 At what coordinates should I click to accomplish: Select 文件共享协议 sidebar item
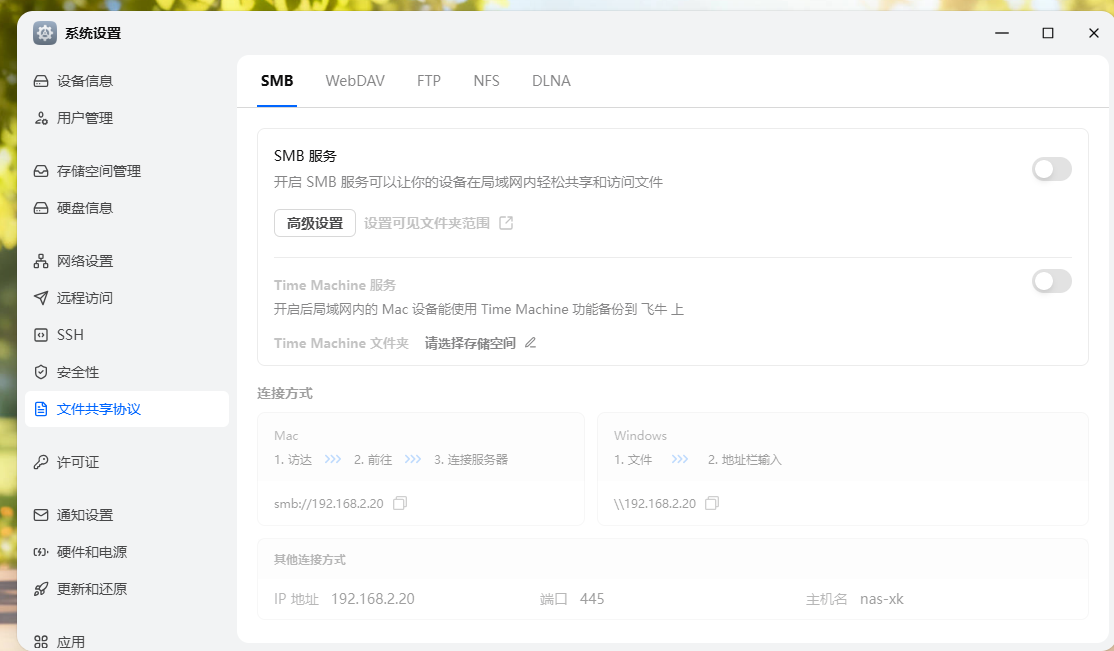(x=126, y=409)
